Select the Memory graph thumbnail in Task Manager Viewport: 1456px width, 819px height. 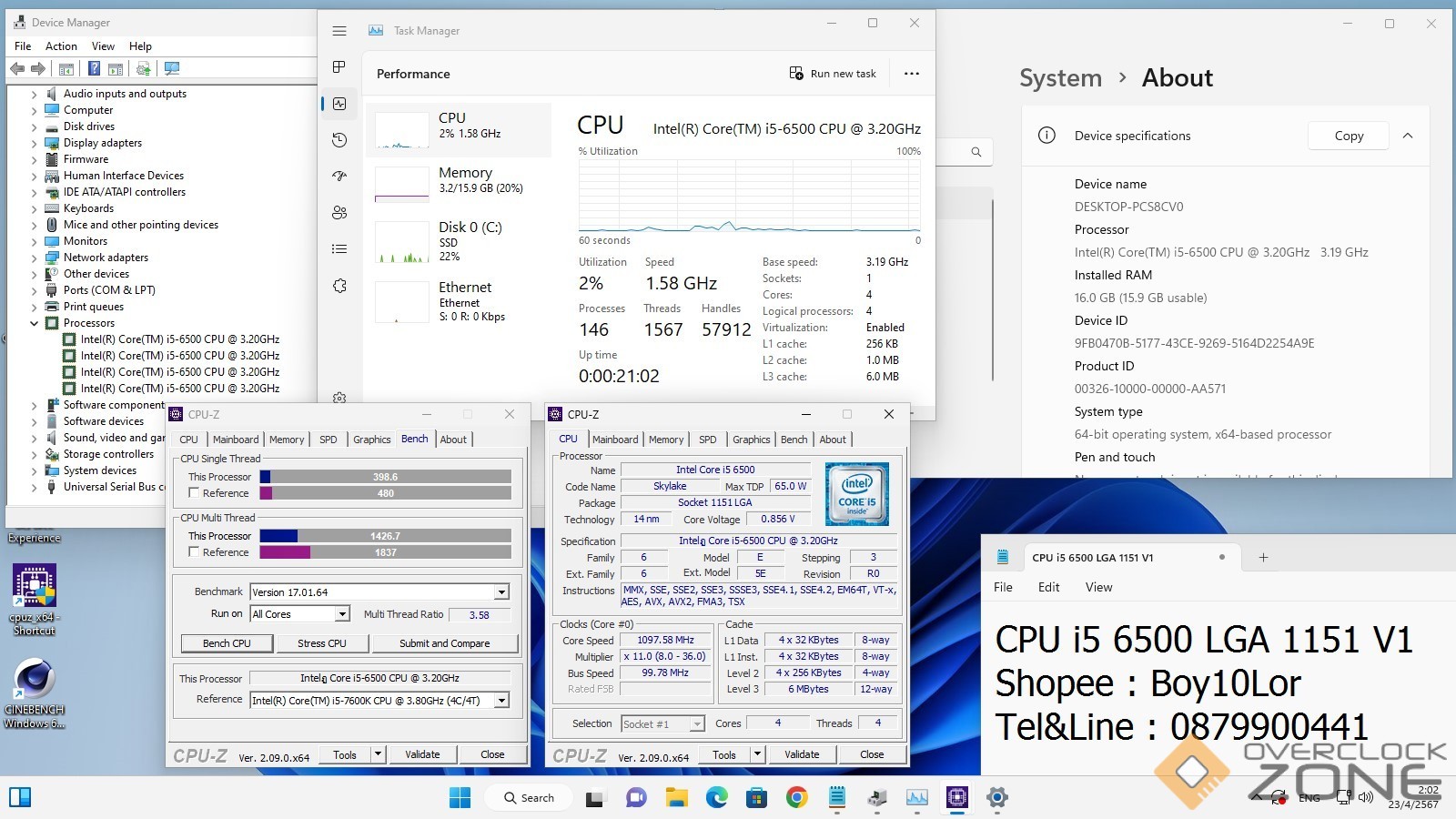pyautogui.click(x=401, y=184)
